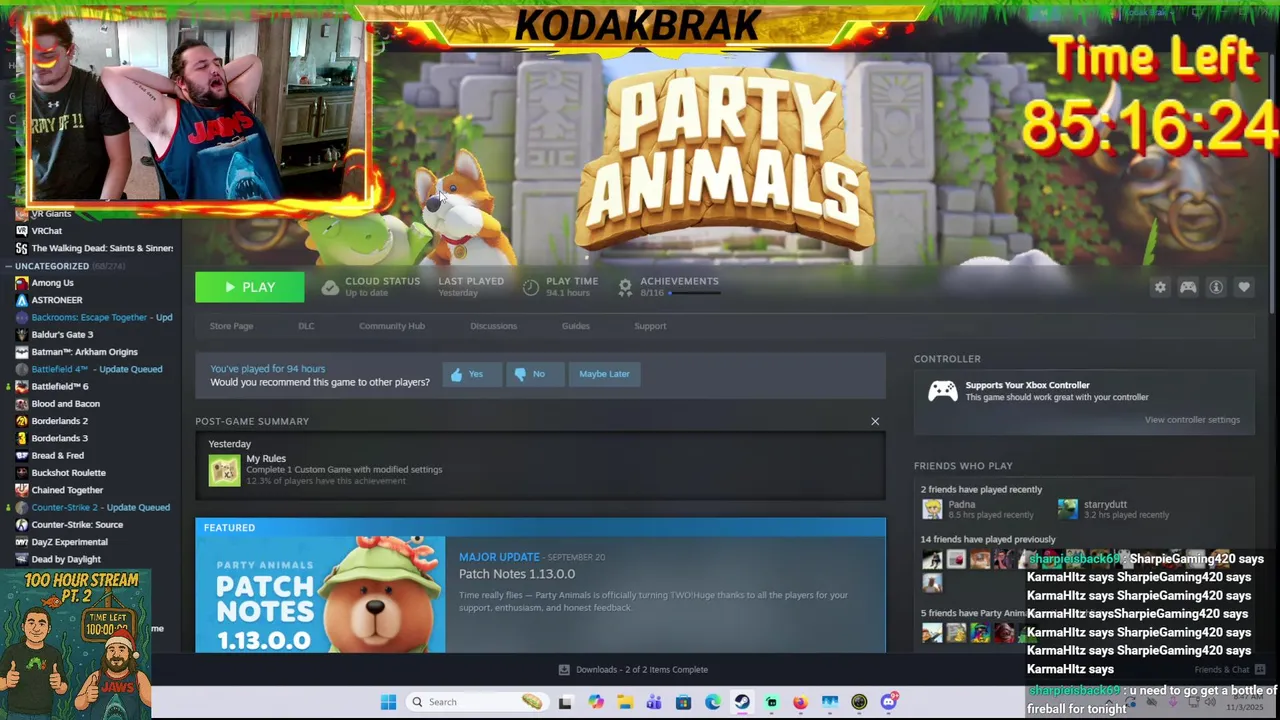Select Buckshot Roulette
This screenshot has height=720, width=1280.
(x=68, y=473)
